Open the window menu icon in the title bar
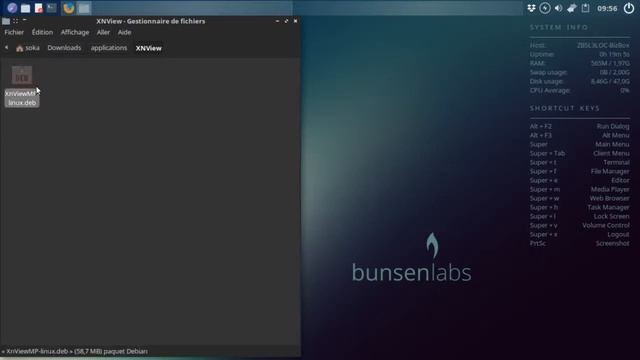 pyautogui.click(x=6, y=21)
